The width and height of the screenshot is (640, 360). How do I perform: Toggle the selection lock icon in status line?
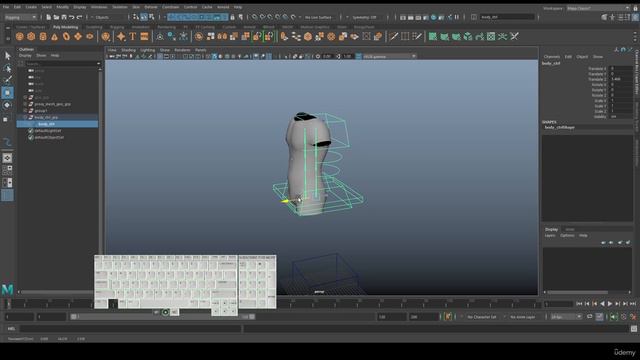pos(233,17)
